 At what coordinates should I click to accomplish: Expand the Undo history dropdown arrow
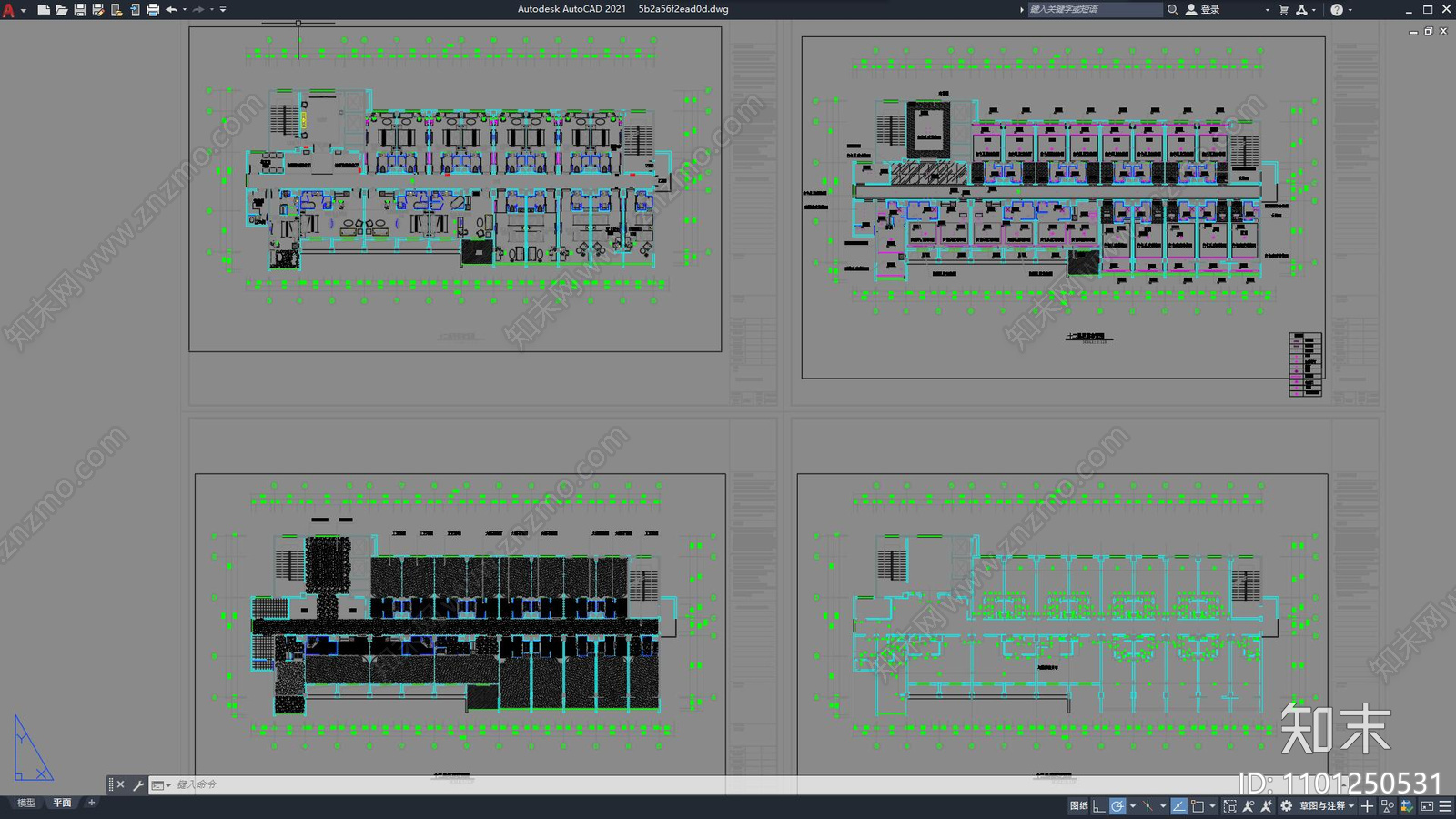click(x=185, y=9)
